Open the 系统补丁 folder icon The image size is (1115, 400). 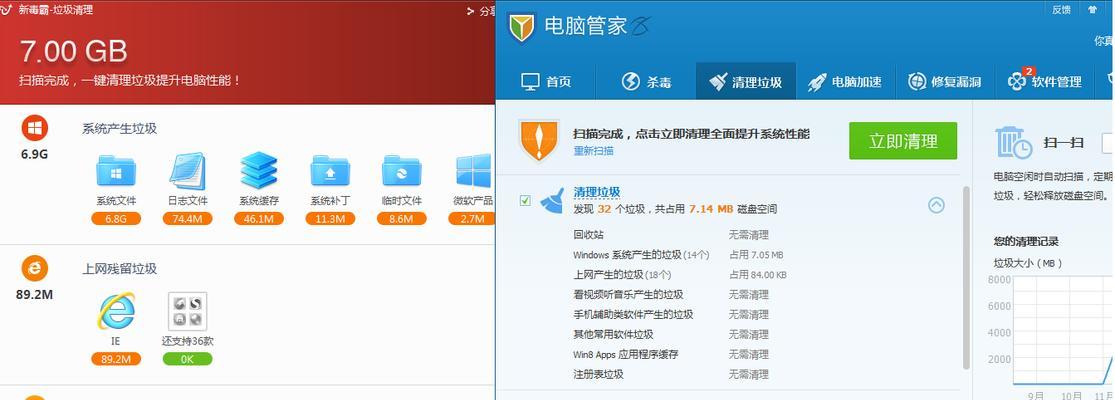(330, 171)
